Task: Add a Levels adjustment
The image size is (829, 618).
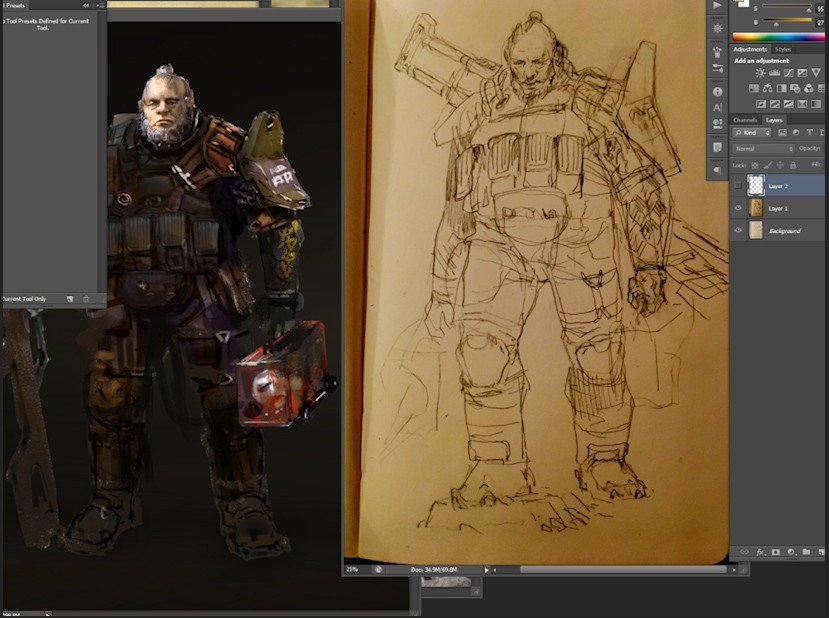Action: [x=775, y=73]
